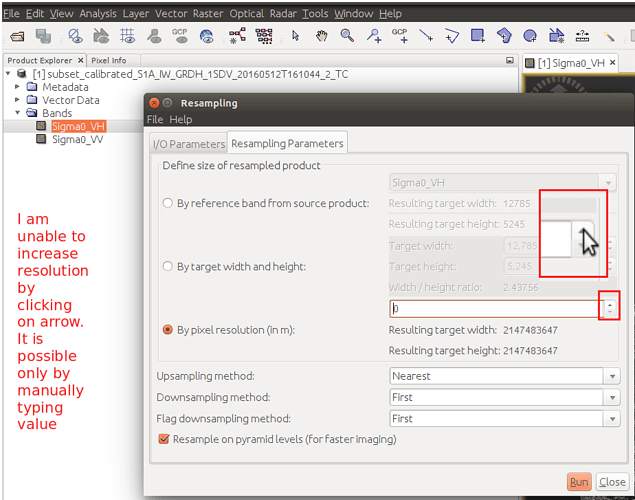
Task: Select the GCP placing tool
Action: coord(400,36)
